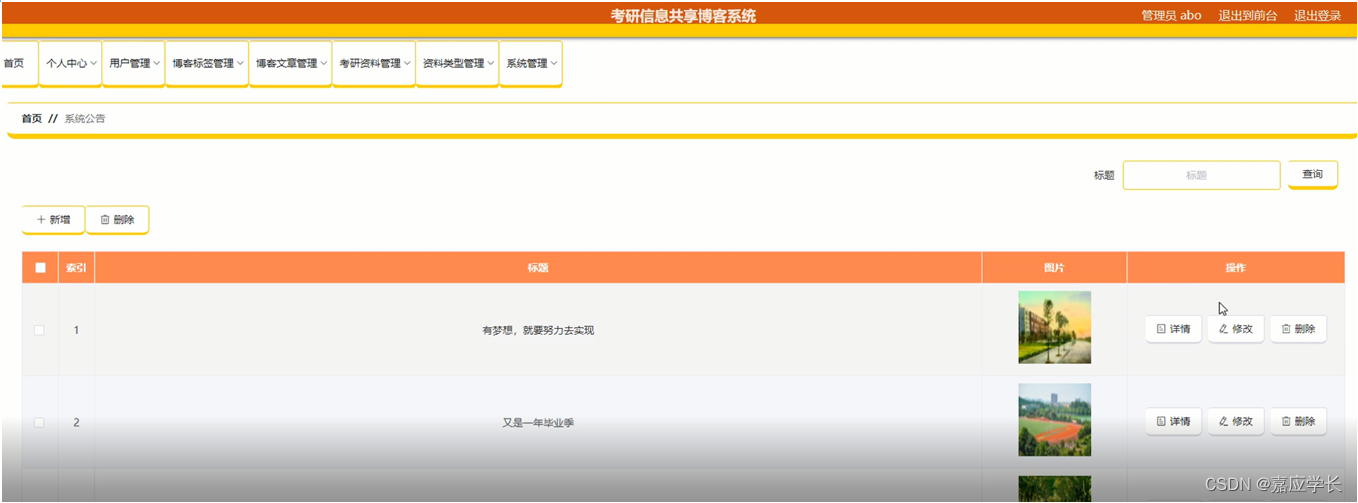The height and width of the screenshot is (503, 1358).
Task: Click the chevron next to 个人中心
Action: (94, 64)
